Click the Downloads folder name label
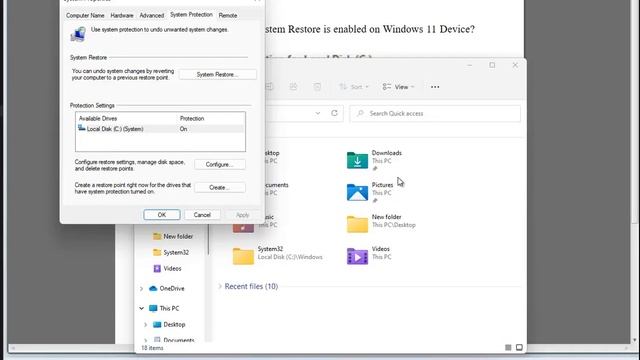 (387, 153)
